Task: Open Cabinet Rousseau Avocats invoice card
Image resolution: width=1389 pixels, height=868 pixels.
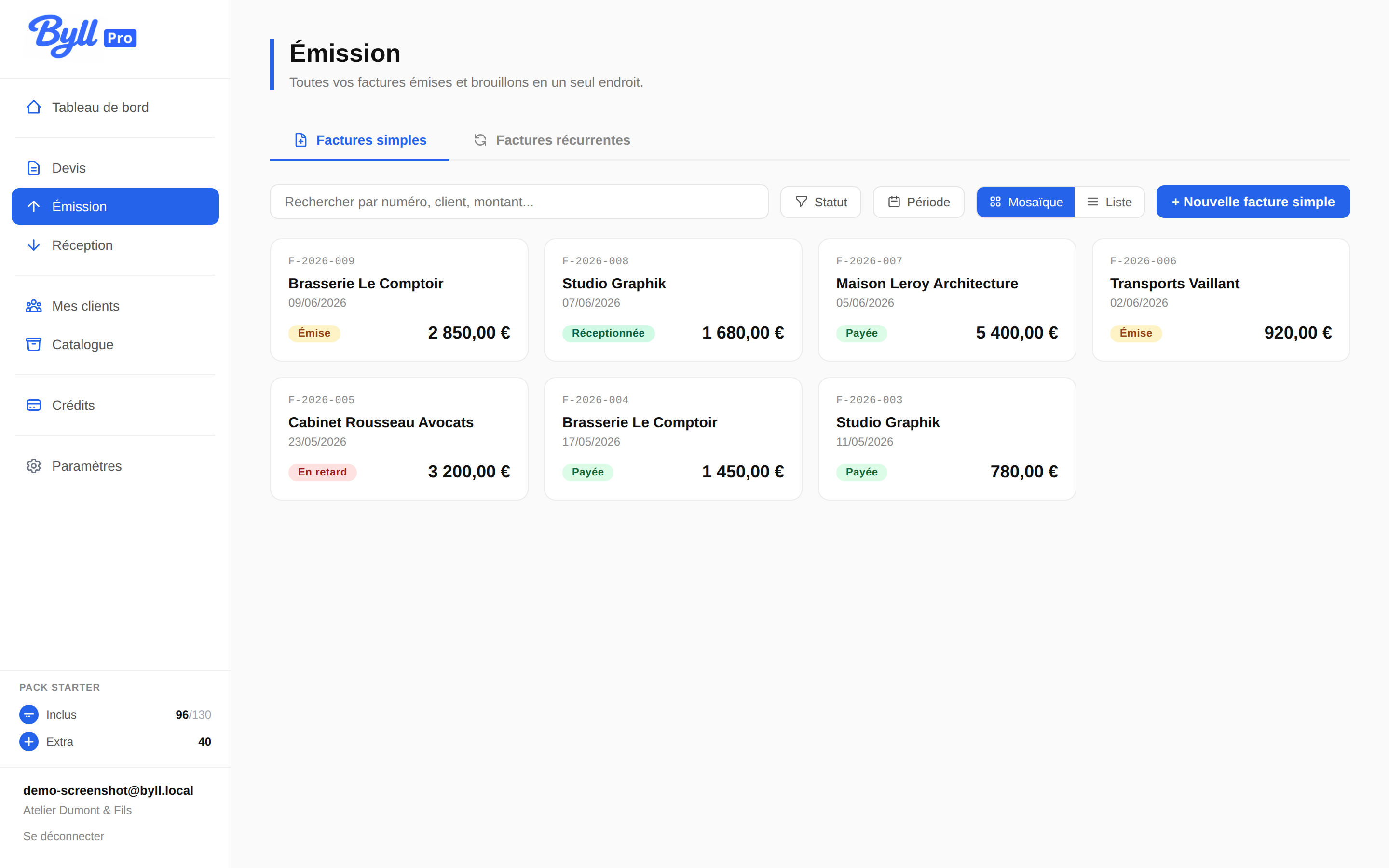Action: [x=399, y=439]
